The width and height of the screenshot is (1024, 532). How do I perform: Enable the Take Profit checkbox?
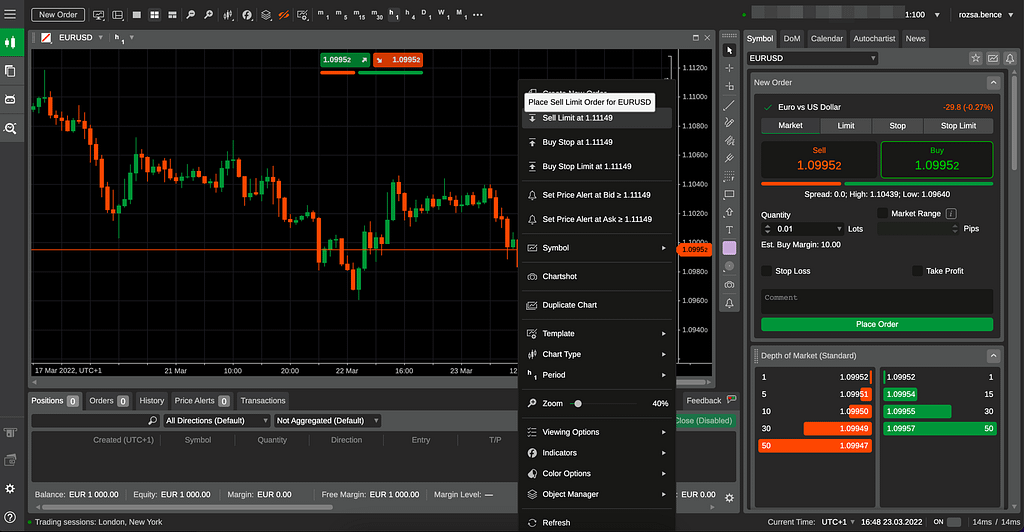(x=917, y=271)
